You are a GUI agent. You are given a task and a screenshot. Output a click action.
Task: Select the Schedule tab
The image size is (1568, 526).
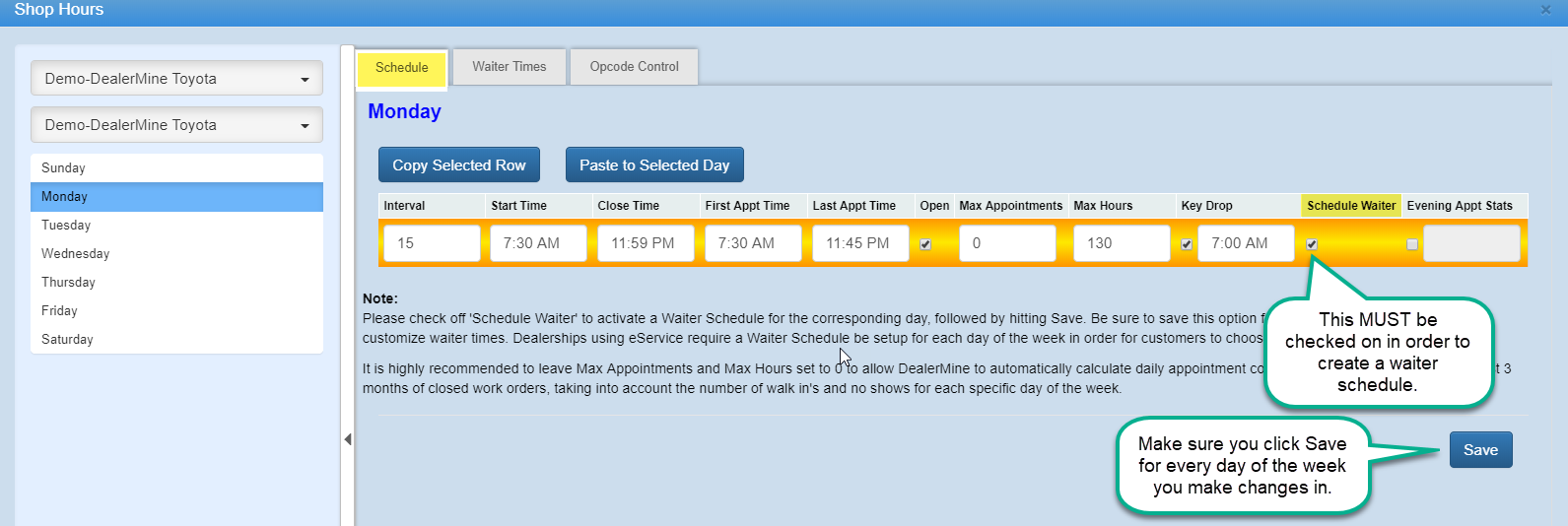pos(402,68)
